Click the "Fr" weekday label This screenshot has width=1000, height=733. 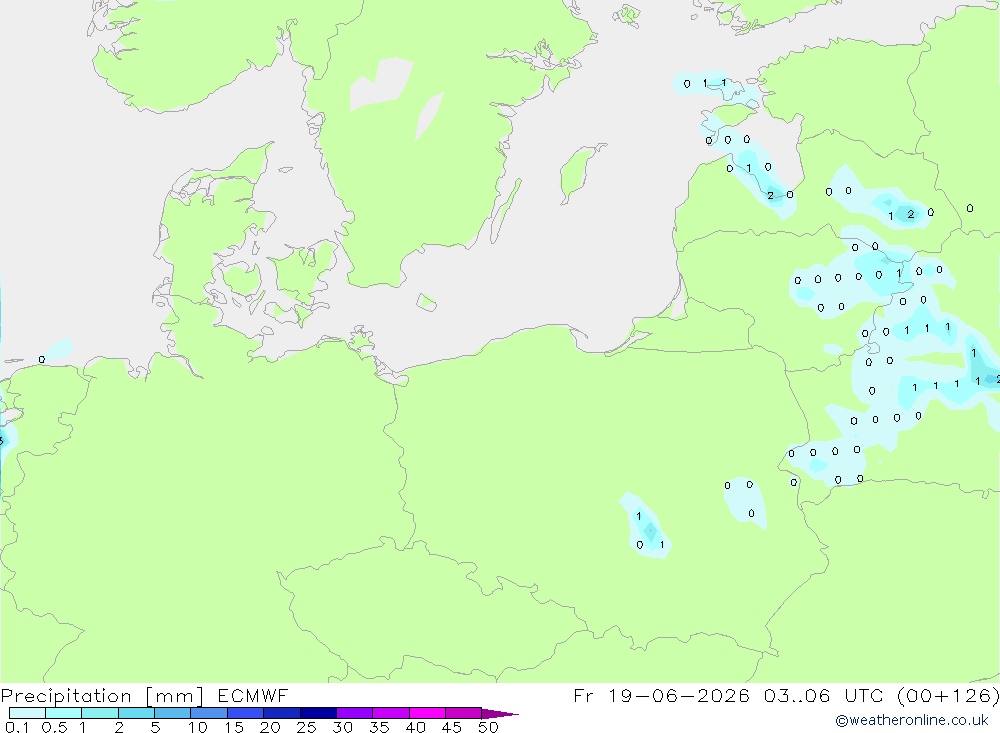(x=583, y=695)
